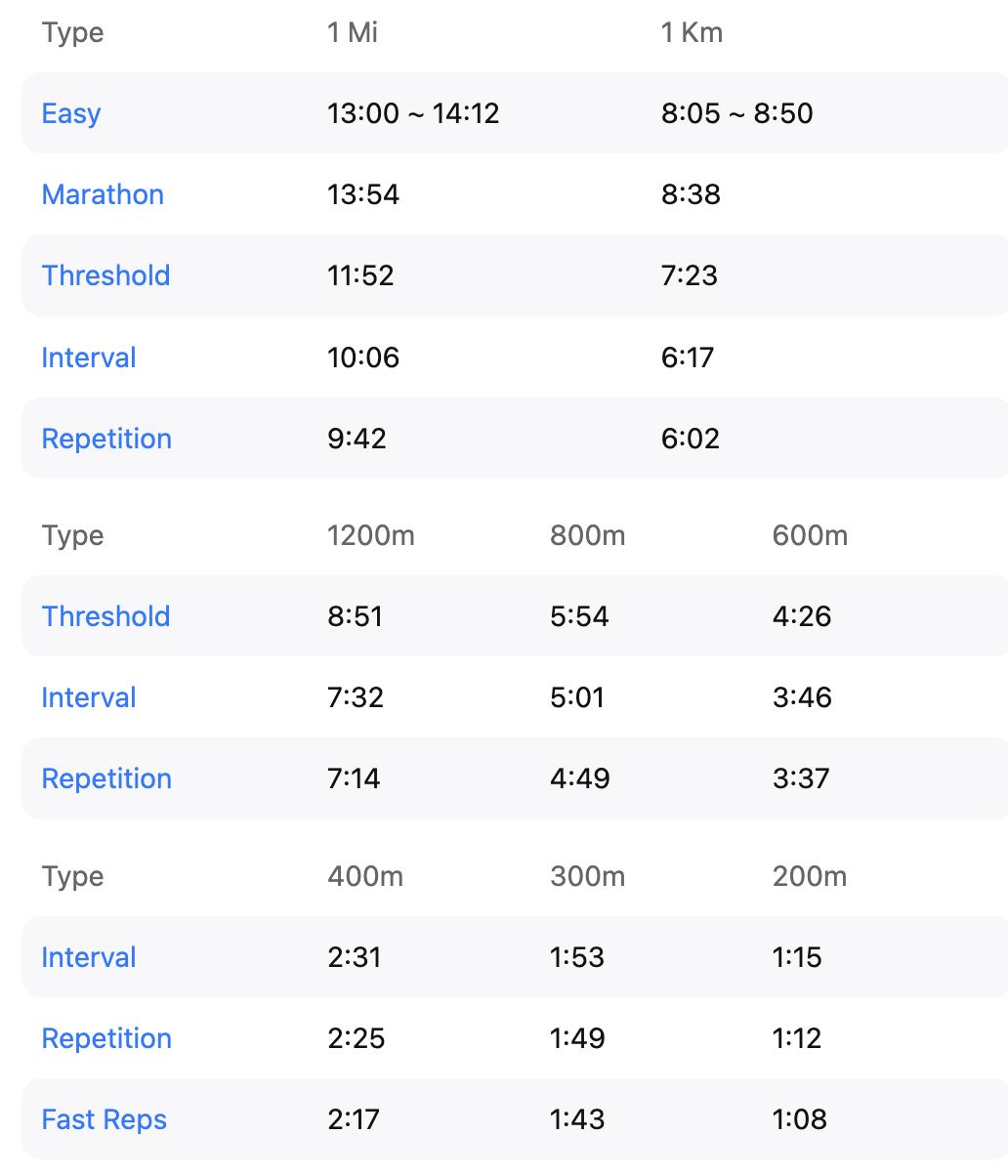Click the Fast Reps 200m time 1:08
This screenshot has height=1176, width=1008.
pyautogui.click(x=799, y=1119)
